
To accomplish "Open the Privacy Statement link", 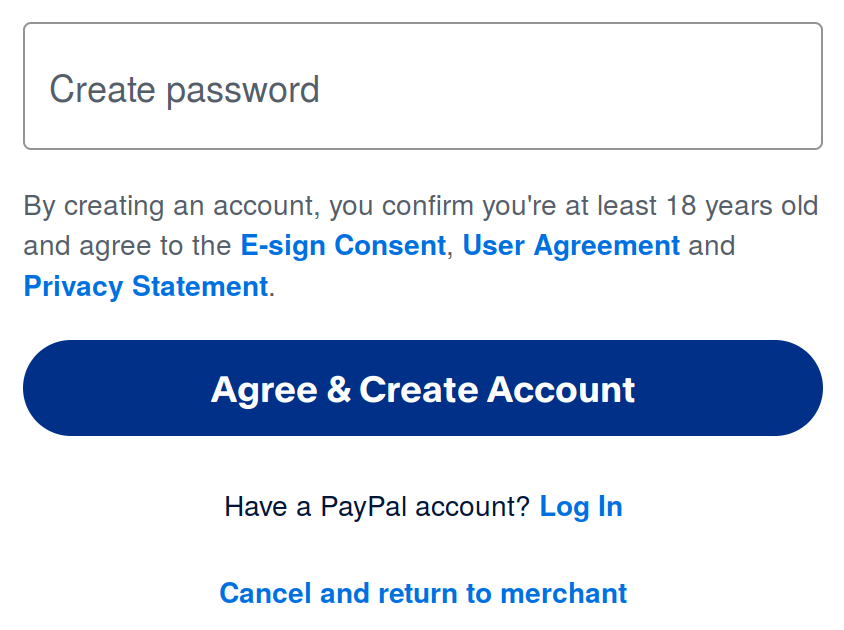I will (146, 287).
